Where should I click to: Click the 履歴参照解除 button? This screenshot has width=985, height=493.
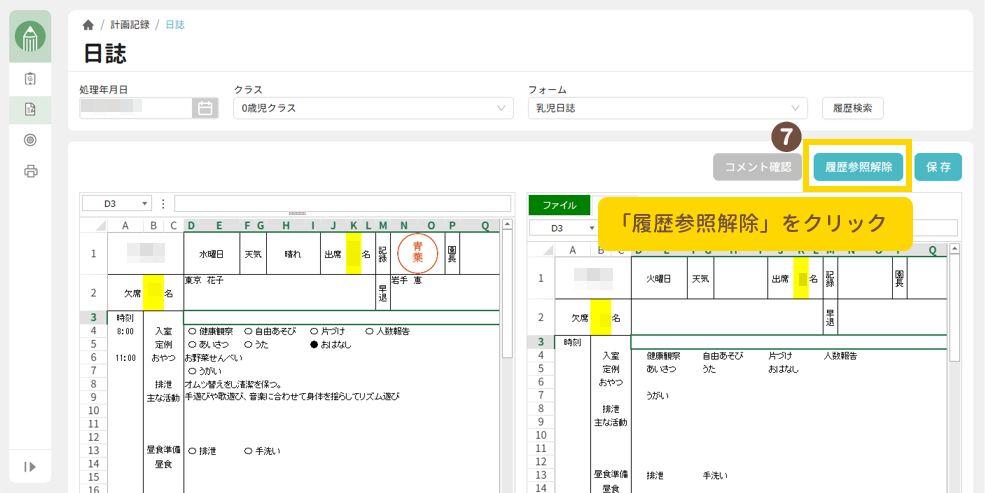click(858, 167)
